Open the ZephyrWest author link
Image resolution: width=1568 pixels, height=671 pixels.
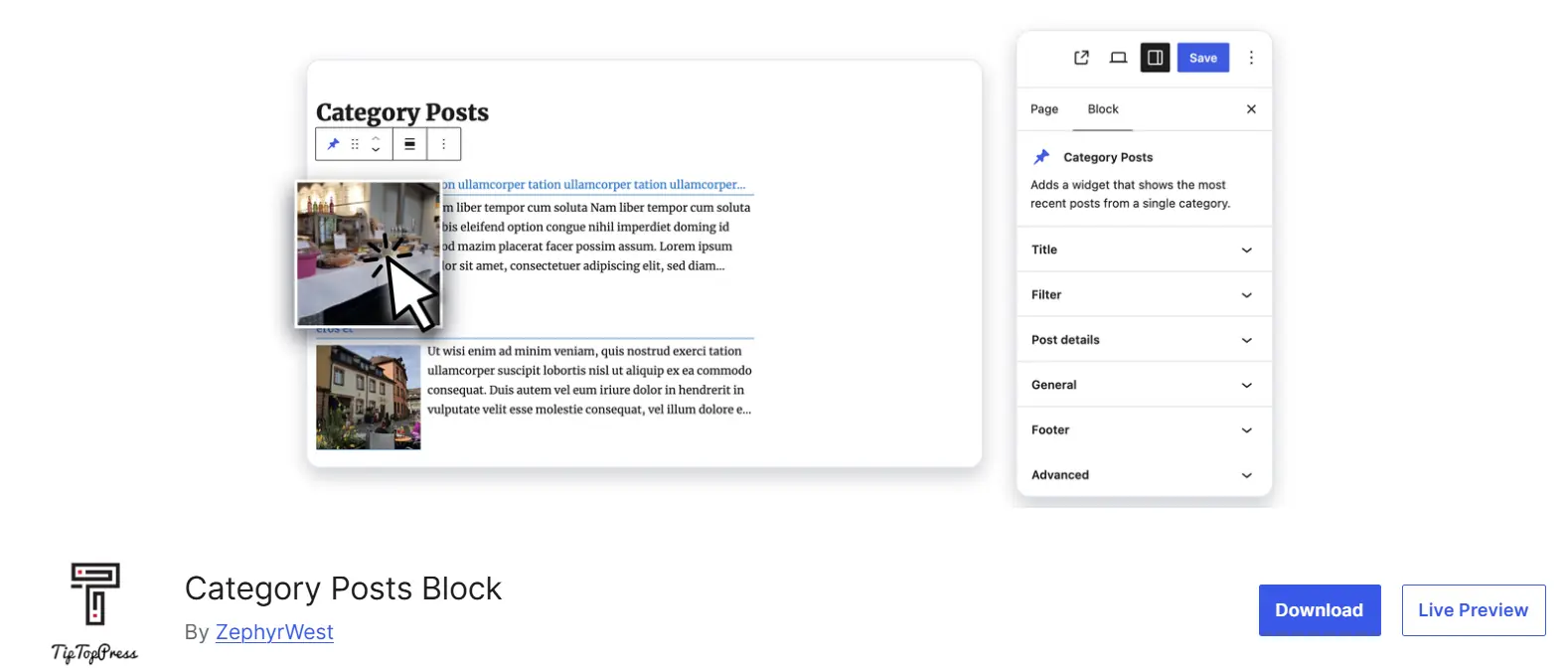pos(274,632)
